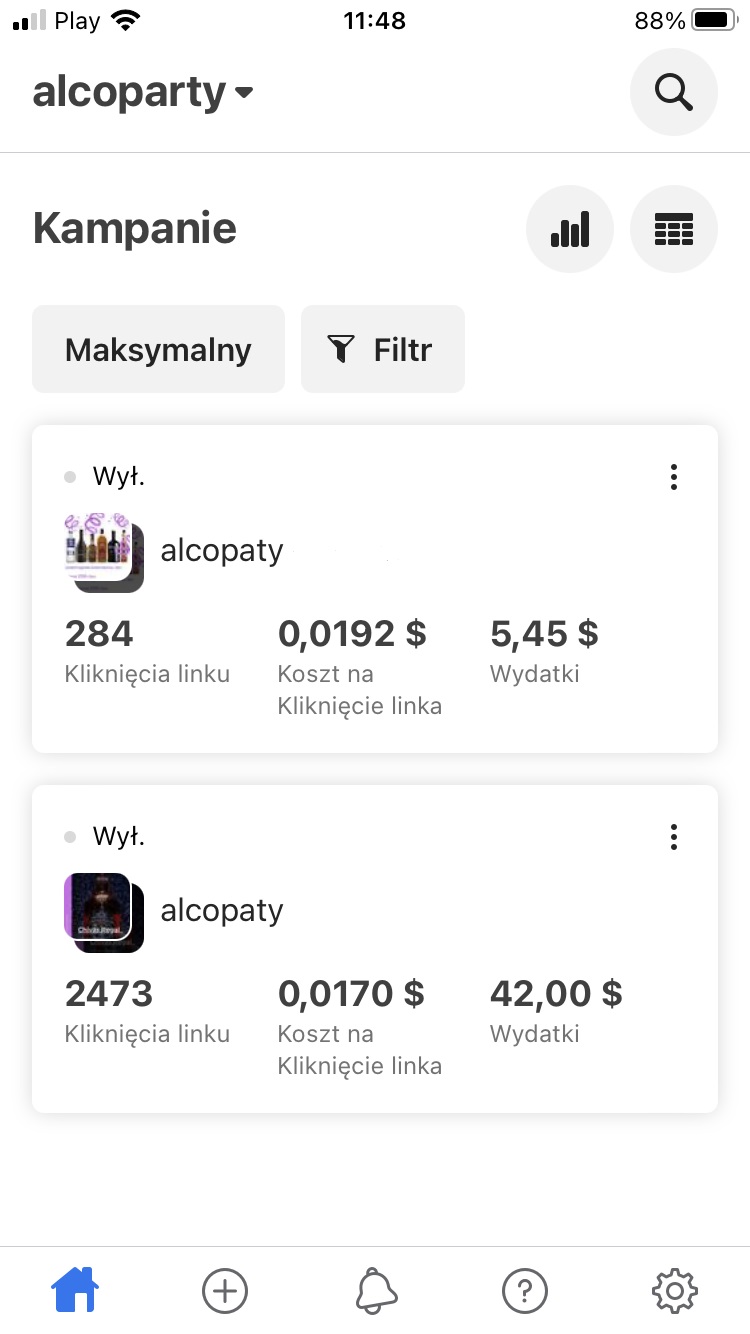Open options for the 2473-click campaign
The image size is (750, 1334).
pyautogui.click(x=674, y=837)
